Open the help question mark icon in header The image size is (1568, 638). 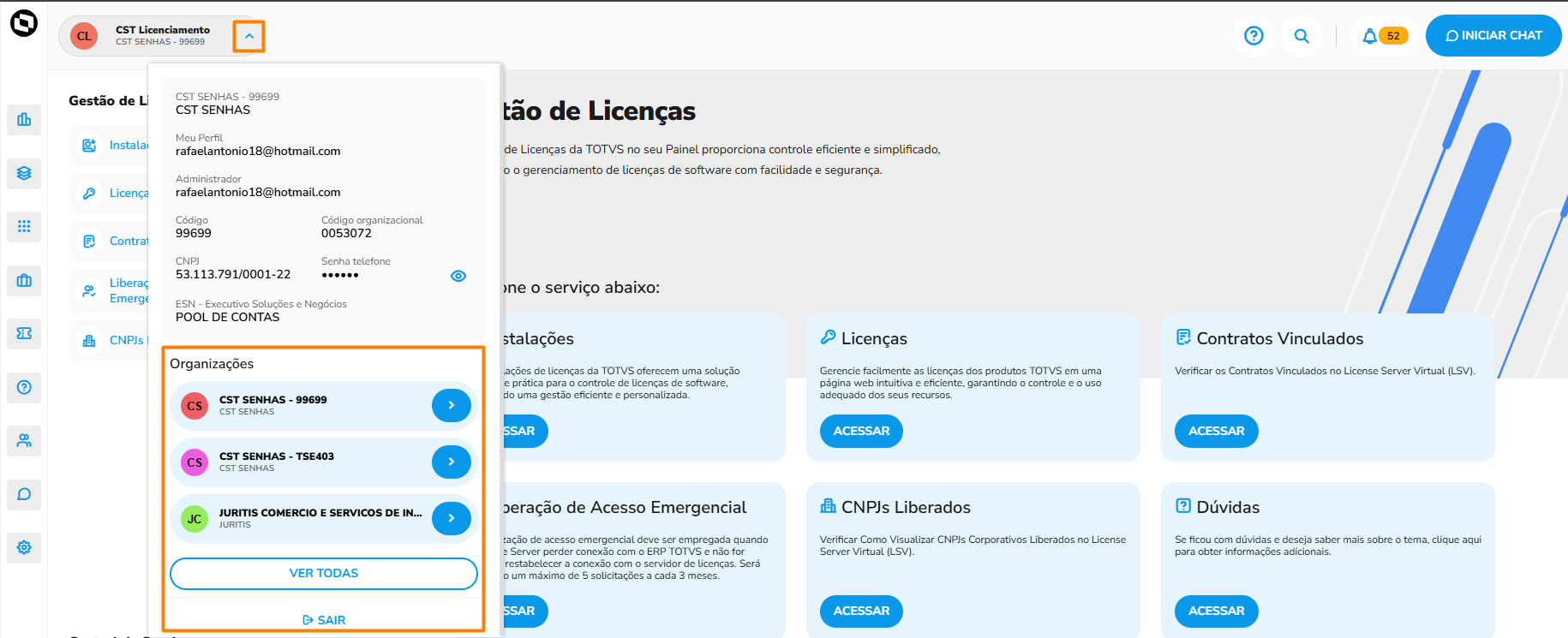tap(1254, 36)
